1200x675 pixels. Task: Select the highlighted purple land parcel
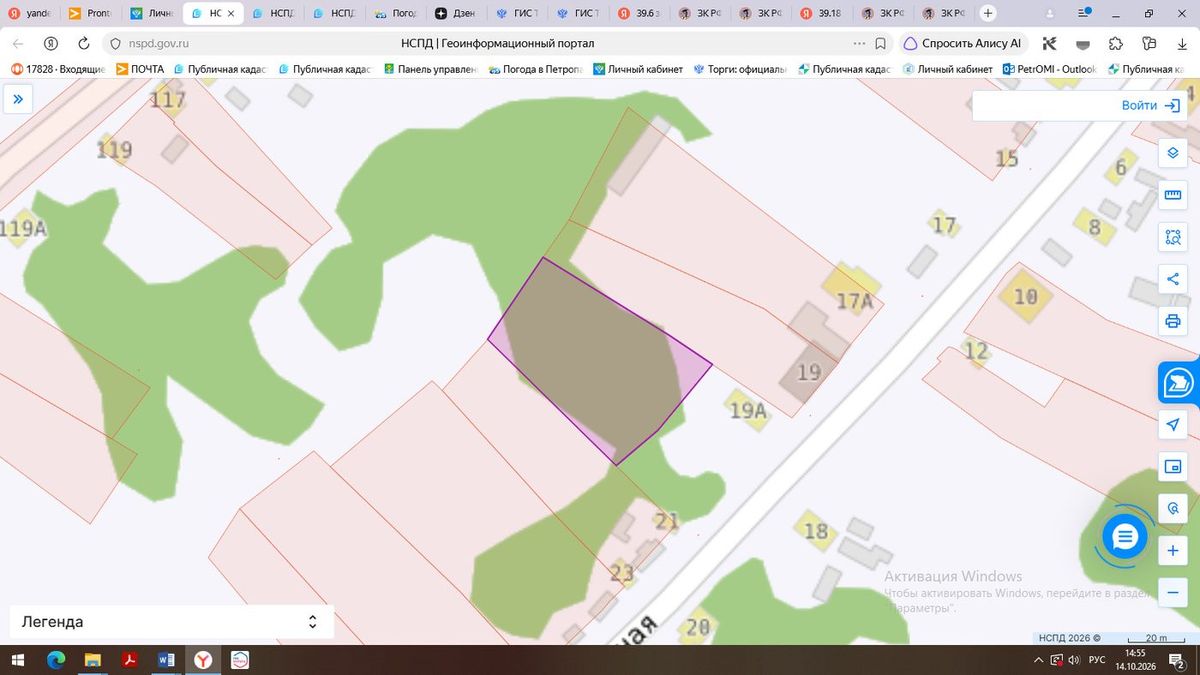[598, 360]
